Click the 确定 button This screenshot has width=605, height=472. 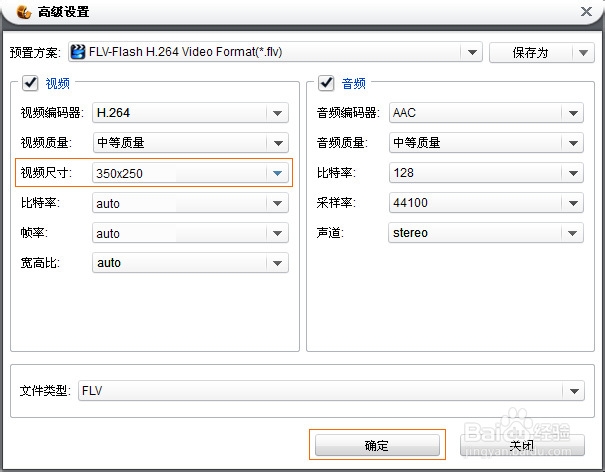pyautogui.click(x=377, y=445)
